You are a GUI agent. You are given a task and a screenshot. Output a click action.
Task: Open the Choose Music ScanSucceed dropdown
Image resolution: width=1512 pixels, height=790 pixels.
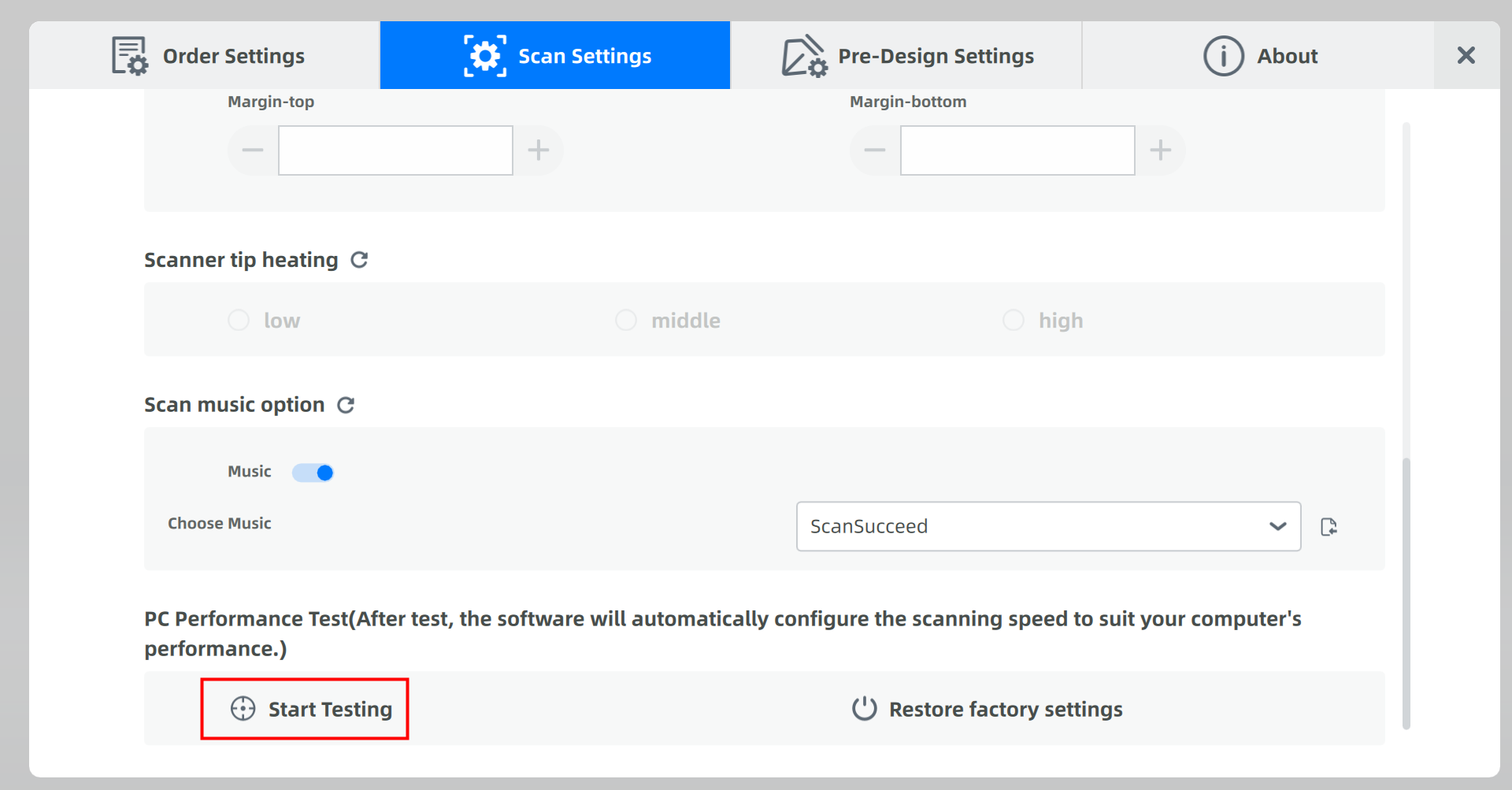[x=1048, y=526]
